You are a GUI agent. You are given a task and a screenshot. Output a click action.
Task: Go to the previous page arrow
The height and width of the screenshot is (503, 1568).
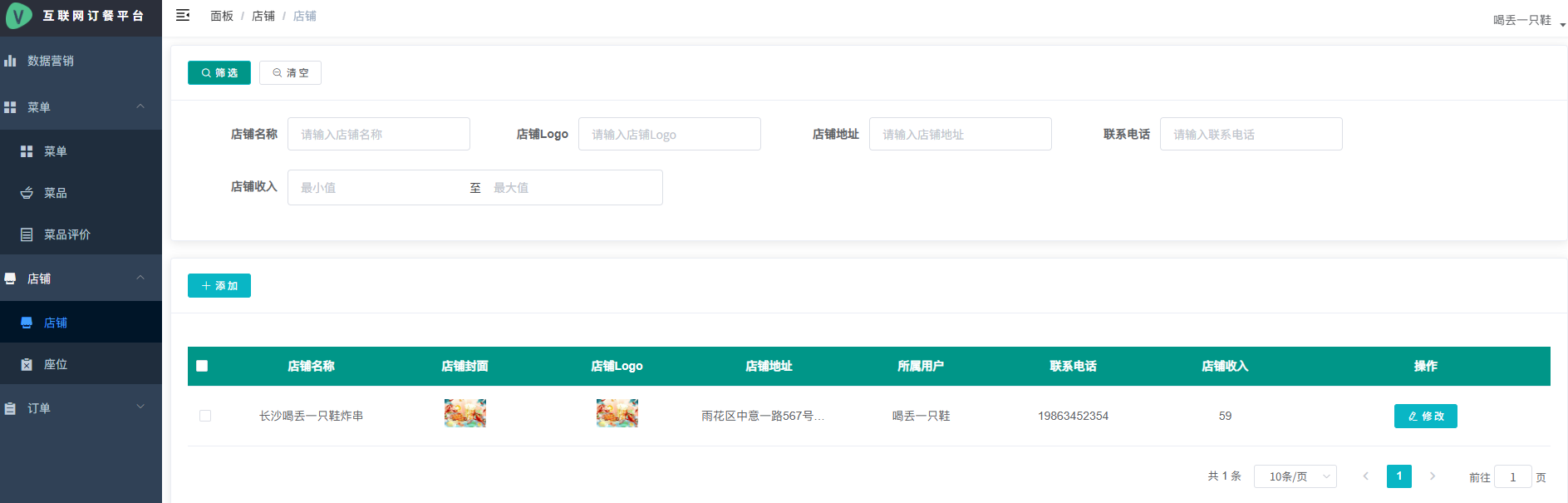click(x=1365, y=476)
